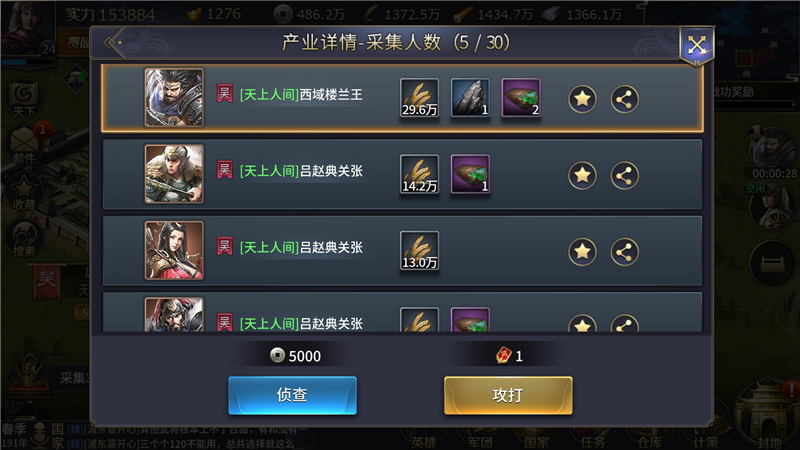Close the 产业详情 dialog with X
Screen dimensions: 800x450
tap(696, 45)
